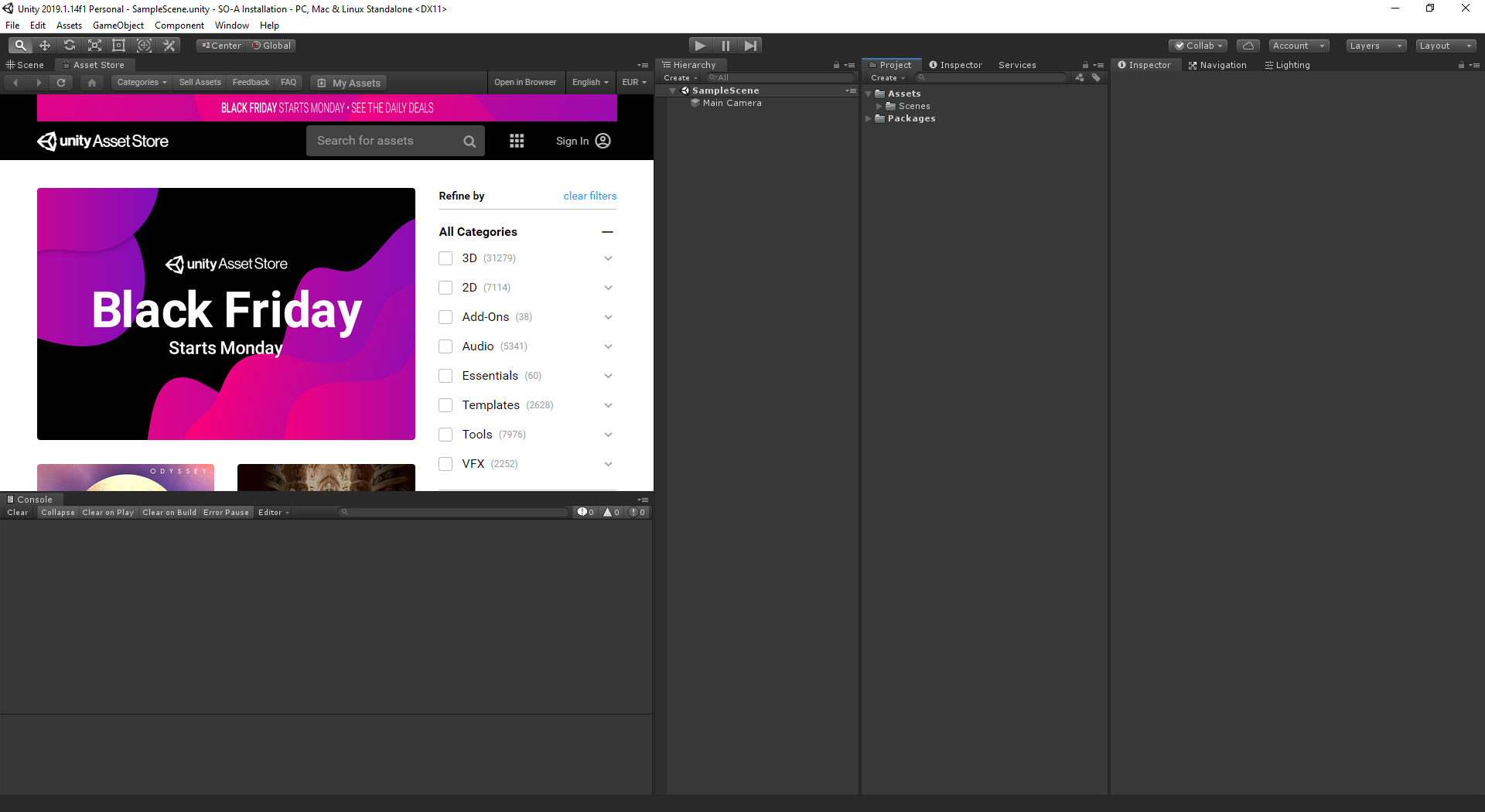Viewport: 1485px width, 812px height.
Task: Open the English language dropdown
Action: 590,82
